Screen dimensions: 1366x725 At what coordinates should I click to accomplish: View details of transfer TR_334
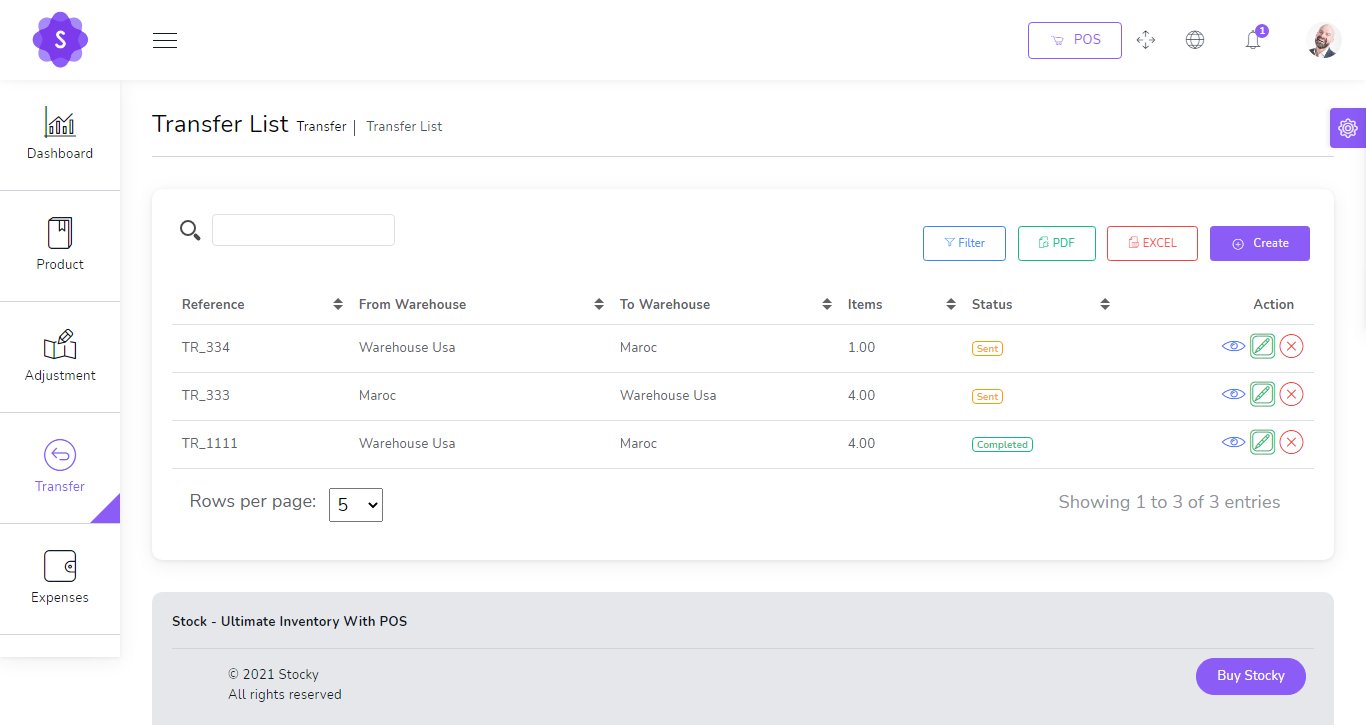click(x=1233, y=346)
